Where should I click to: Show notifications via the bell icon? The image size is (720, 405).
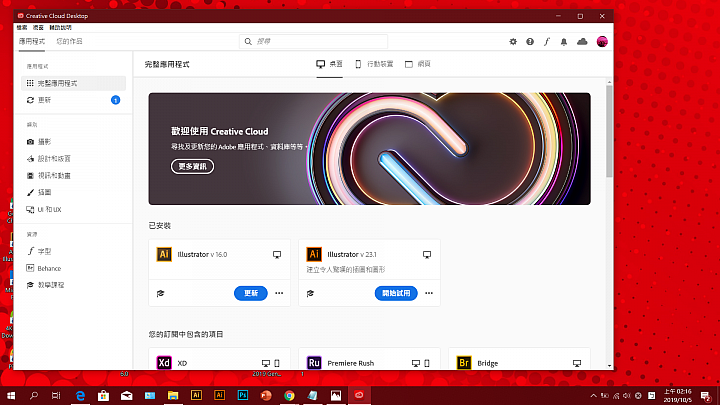(564, 42)
